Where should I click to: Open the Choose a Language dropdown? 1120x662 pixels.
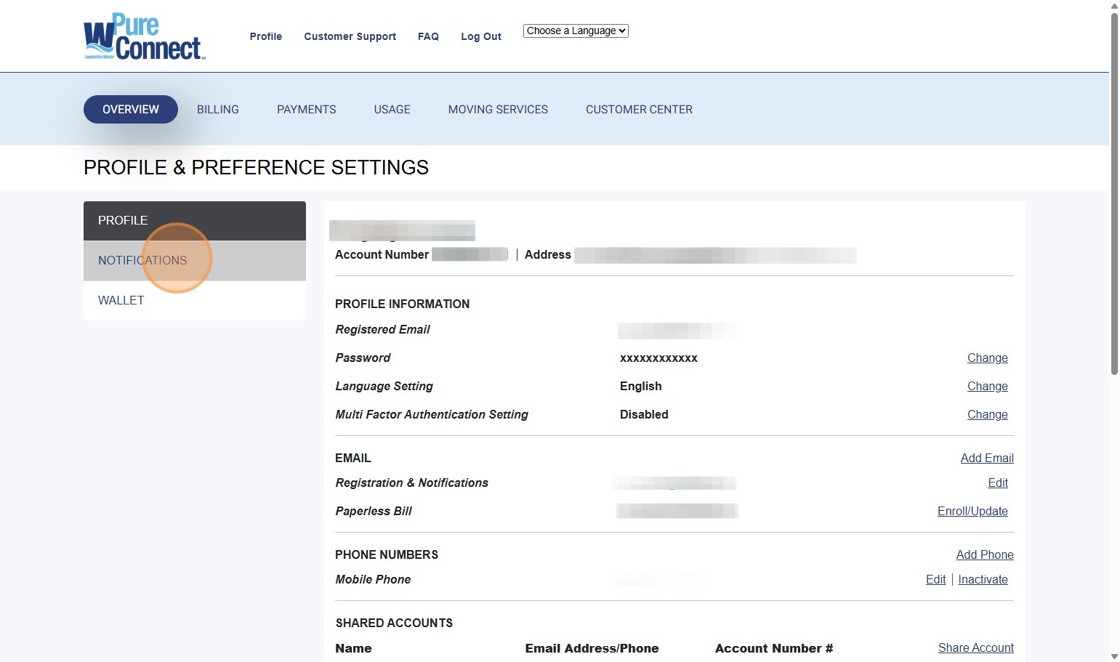click(575, 31)
